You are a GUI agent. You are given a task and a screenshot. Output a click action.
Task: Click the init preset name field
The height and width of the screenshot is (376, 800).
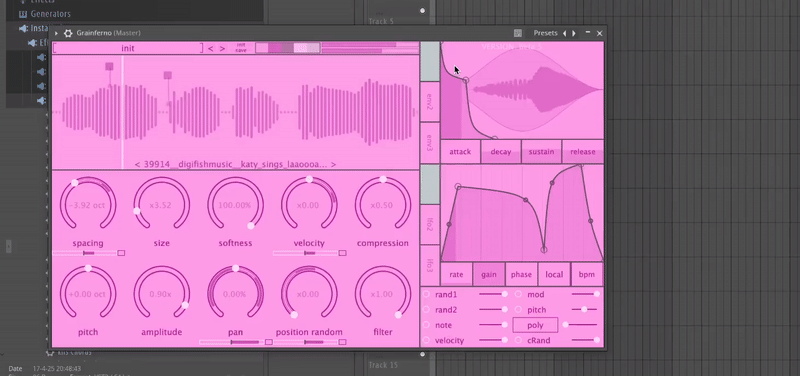click(128, 48)
